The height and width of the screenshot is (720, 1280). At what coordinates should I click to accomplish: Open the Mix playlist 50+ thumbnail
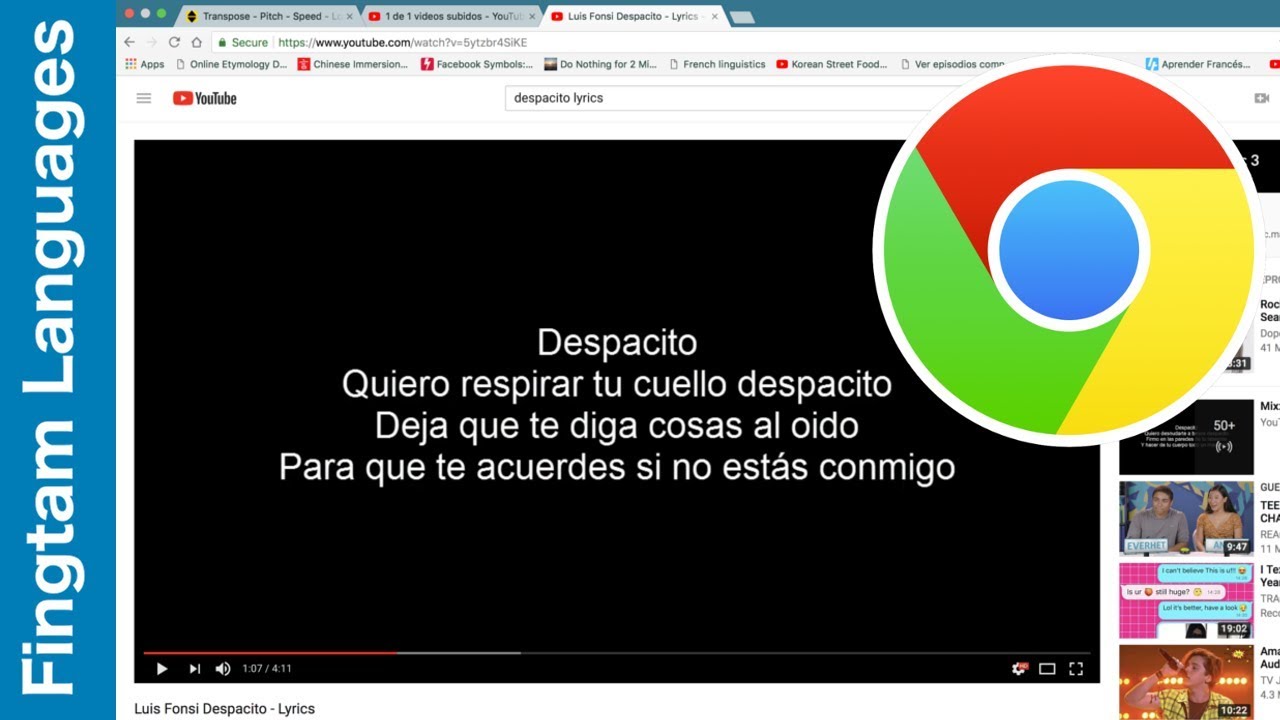pos(1186,437)
